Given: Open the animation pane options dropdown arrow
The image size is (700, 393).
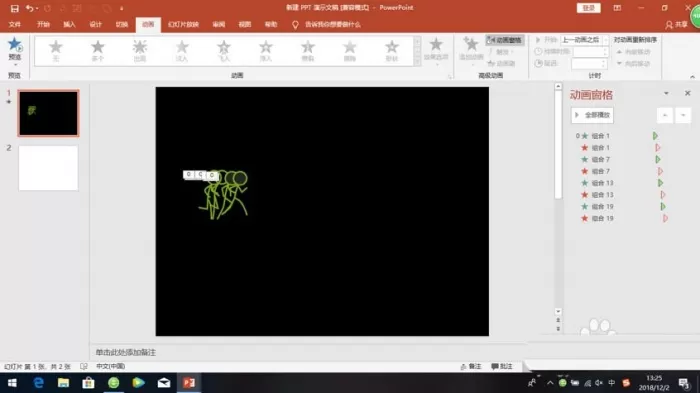Looking at the screenshot, I should pyautogui.click(x=666, y=93).
